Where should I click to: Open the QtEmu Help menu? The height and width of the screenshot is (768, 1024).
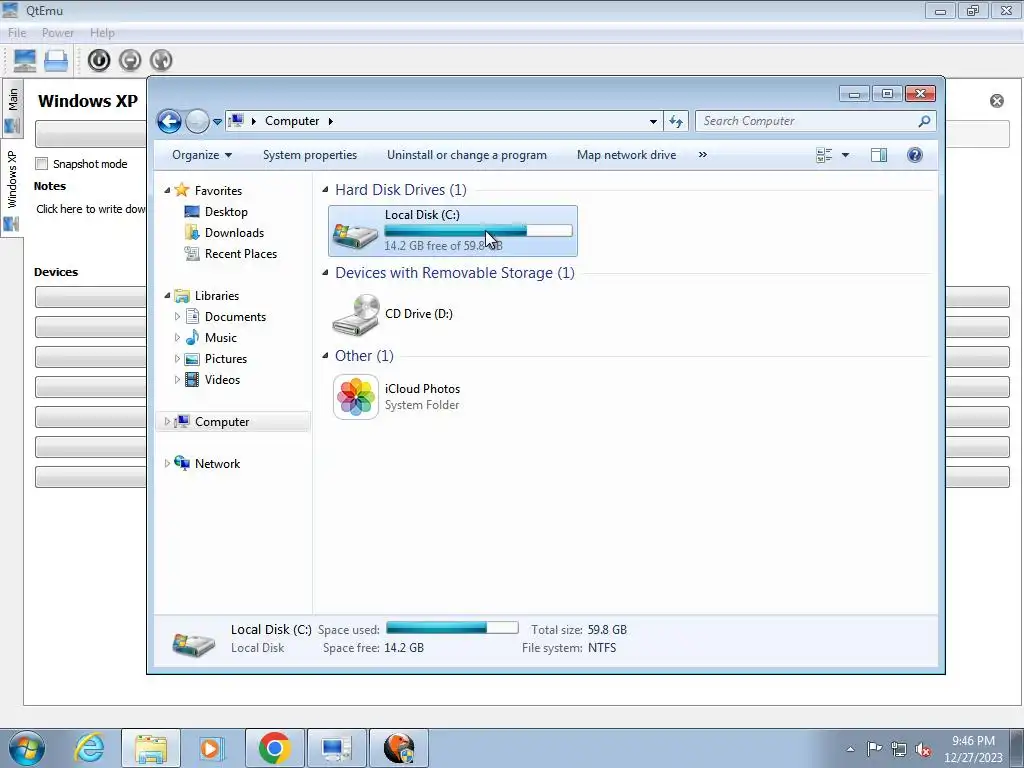pos(102,33)
